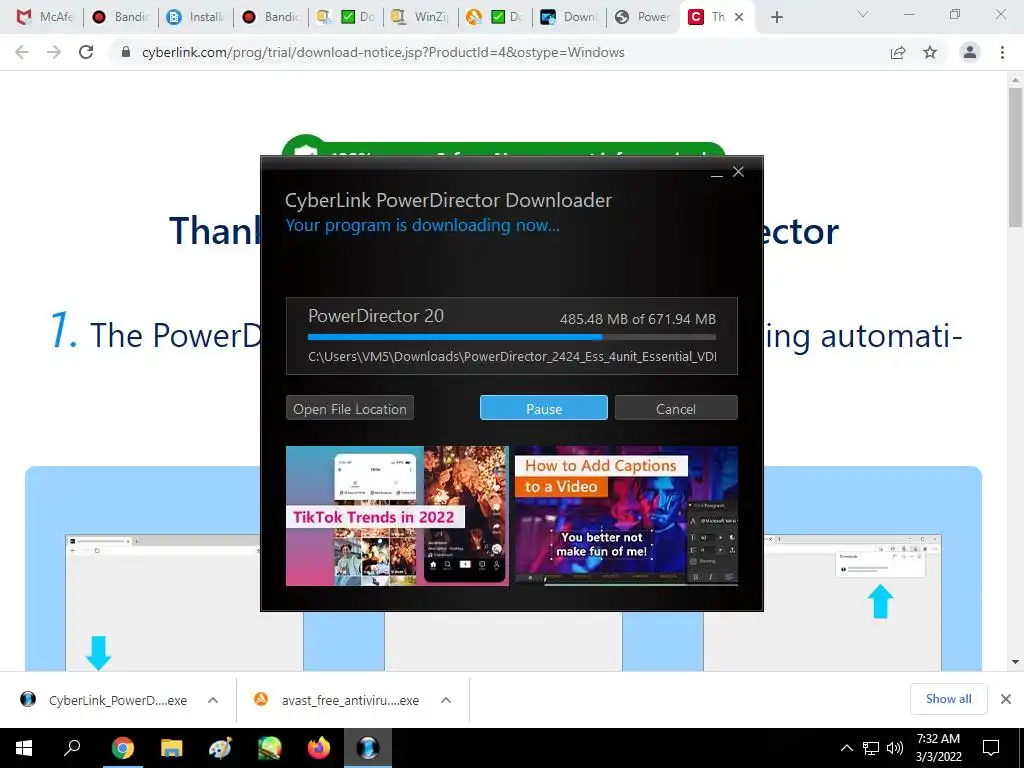Viewport: 1024px width, 768px height.
Task: Open the Windows notification center
Action: pos(991,748)
